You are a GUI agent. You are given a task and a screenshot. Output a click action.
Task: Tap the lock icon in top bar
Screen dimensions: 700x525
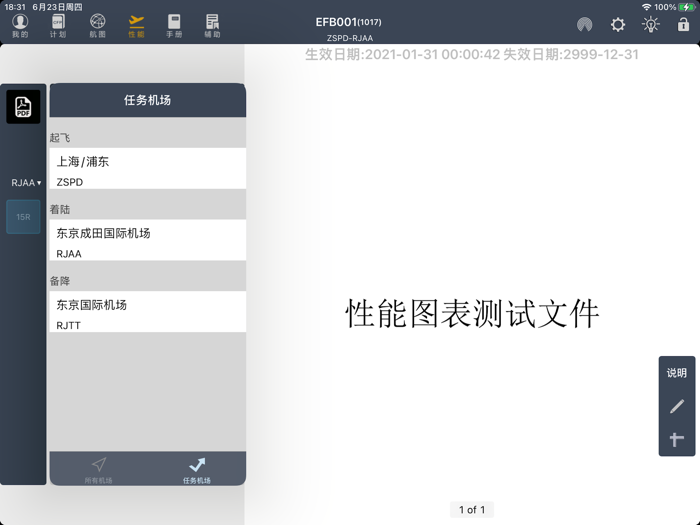tap(683, 24)
